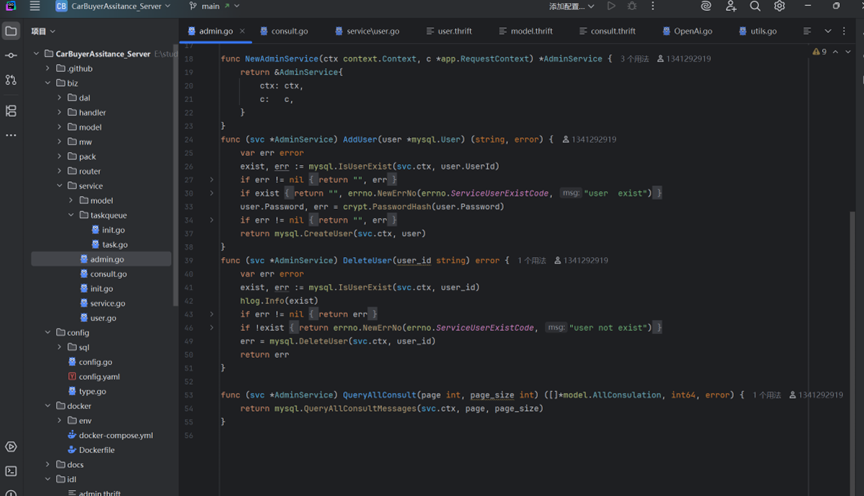Open the run configuration dropdown
The image size is (864, 496).
coord(571,6)
